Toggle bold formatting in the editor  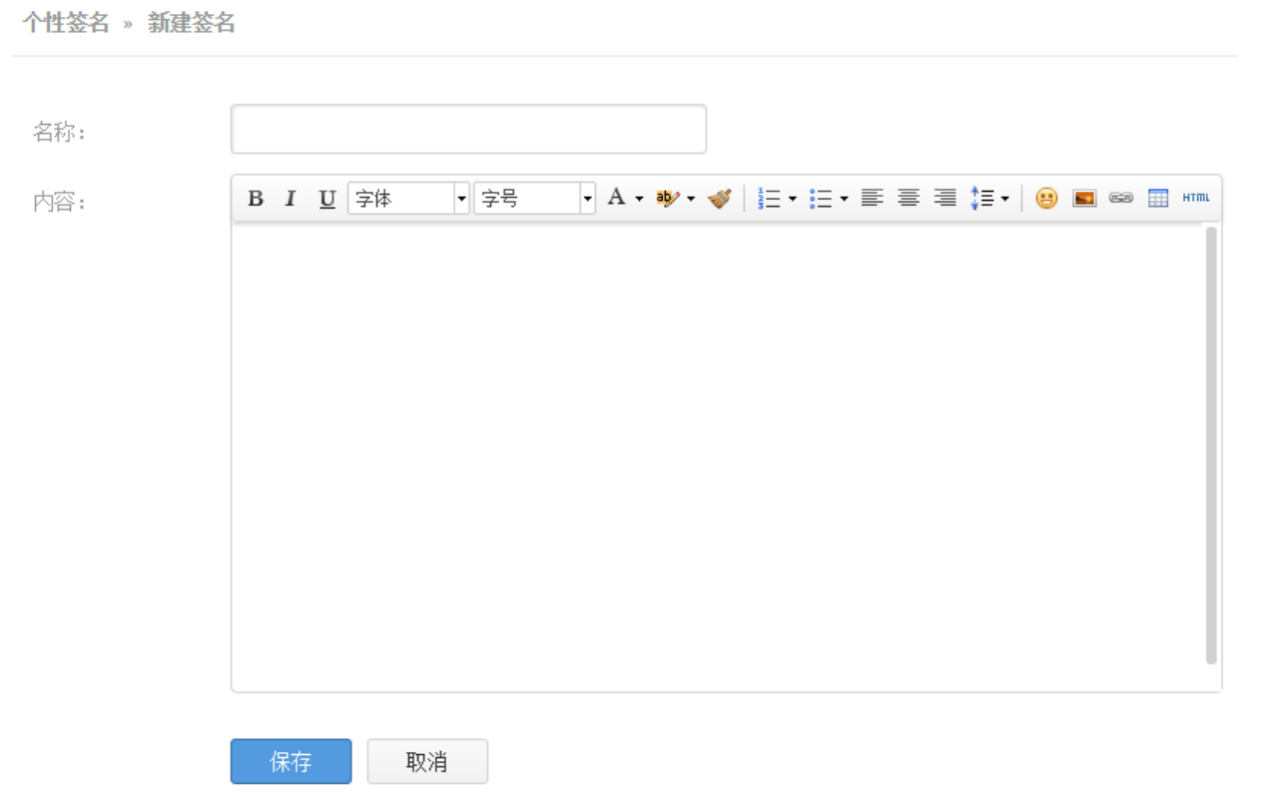[255, 198]
